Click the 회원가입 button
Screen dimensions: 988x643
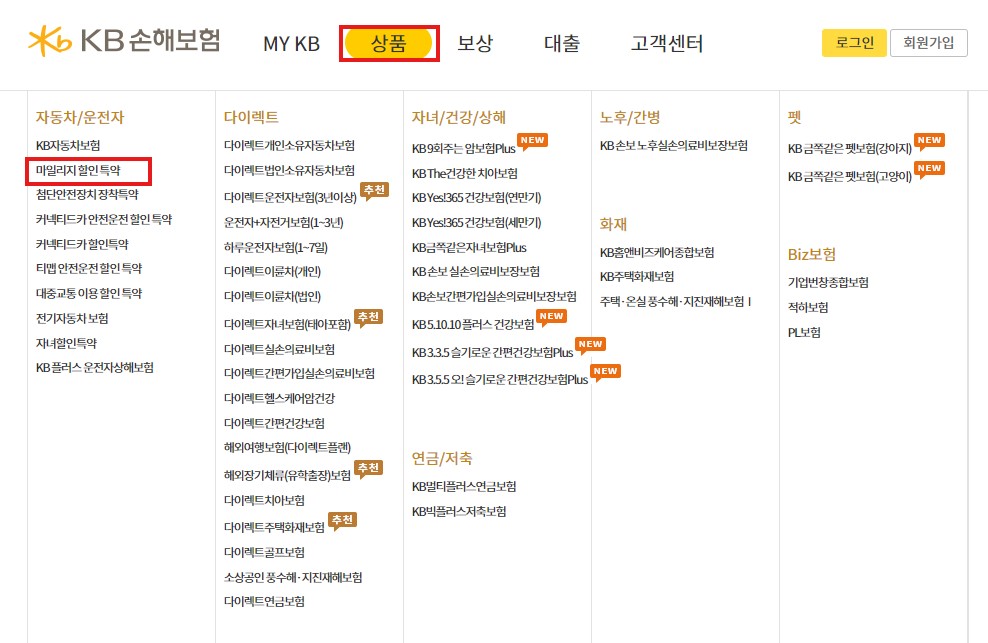[929, 42]
